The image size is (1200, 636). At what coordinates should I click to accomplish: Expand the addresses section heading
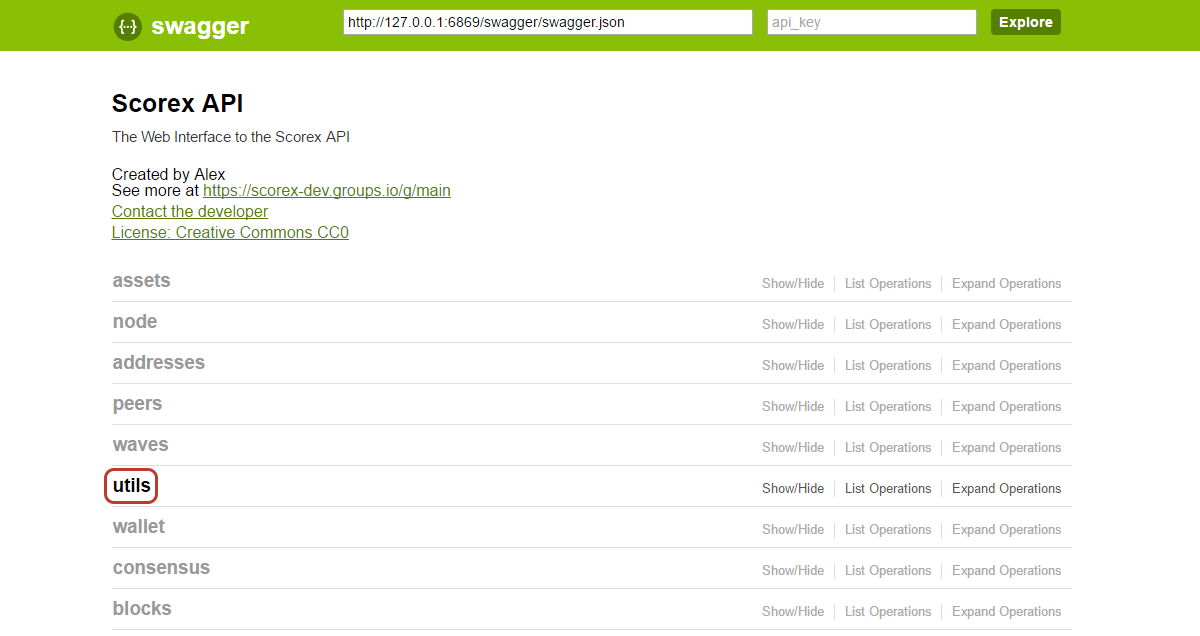[159, 362]
